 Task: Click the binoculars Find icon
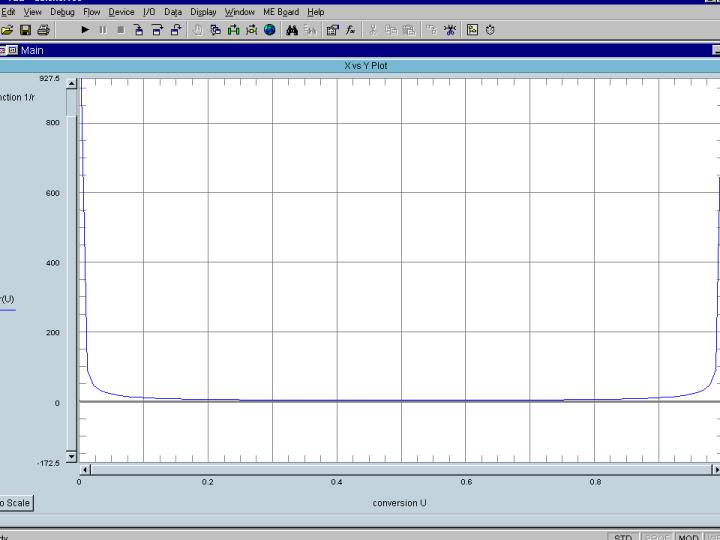(292, 30)
